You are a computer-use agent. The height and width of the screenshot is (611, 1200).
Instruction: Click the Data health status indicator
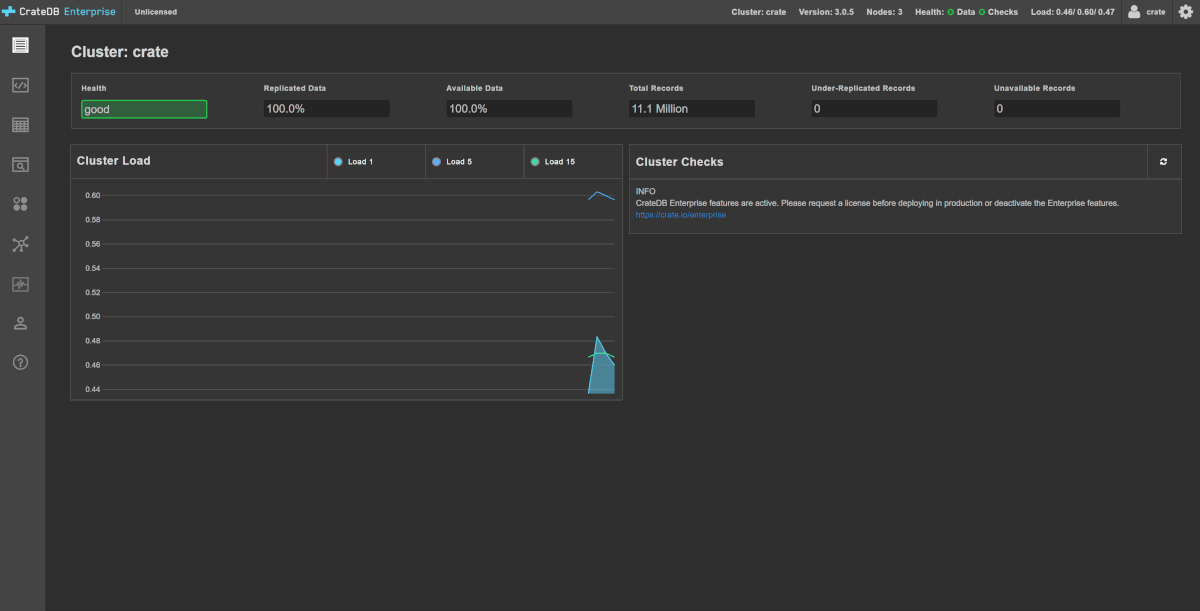tap(961, 12)
